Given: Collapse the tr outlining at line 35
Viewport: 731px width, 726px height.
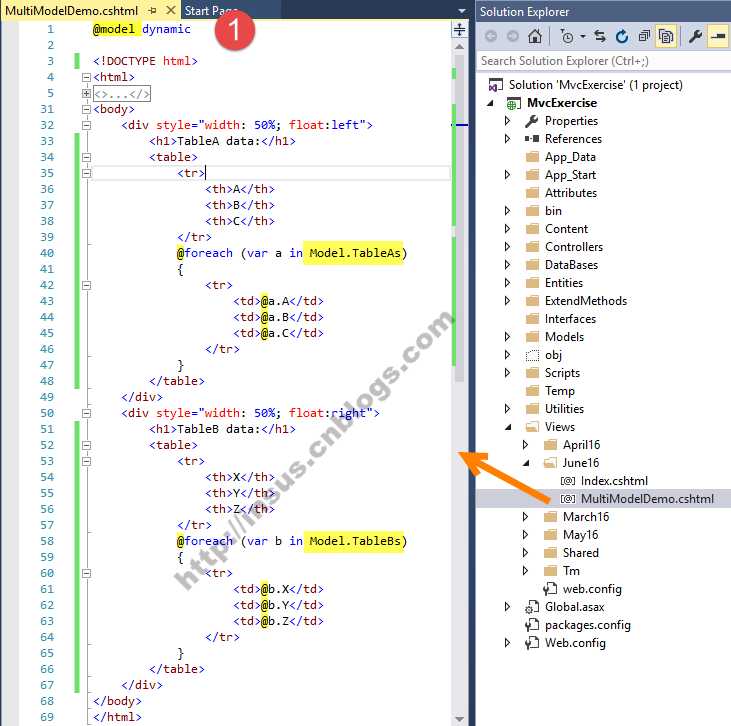Looking at the screenshot, I should coord(86,173).
